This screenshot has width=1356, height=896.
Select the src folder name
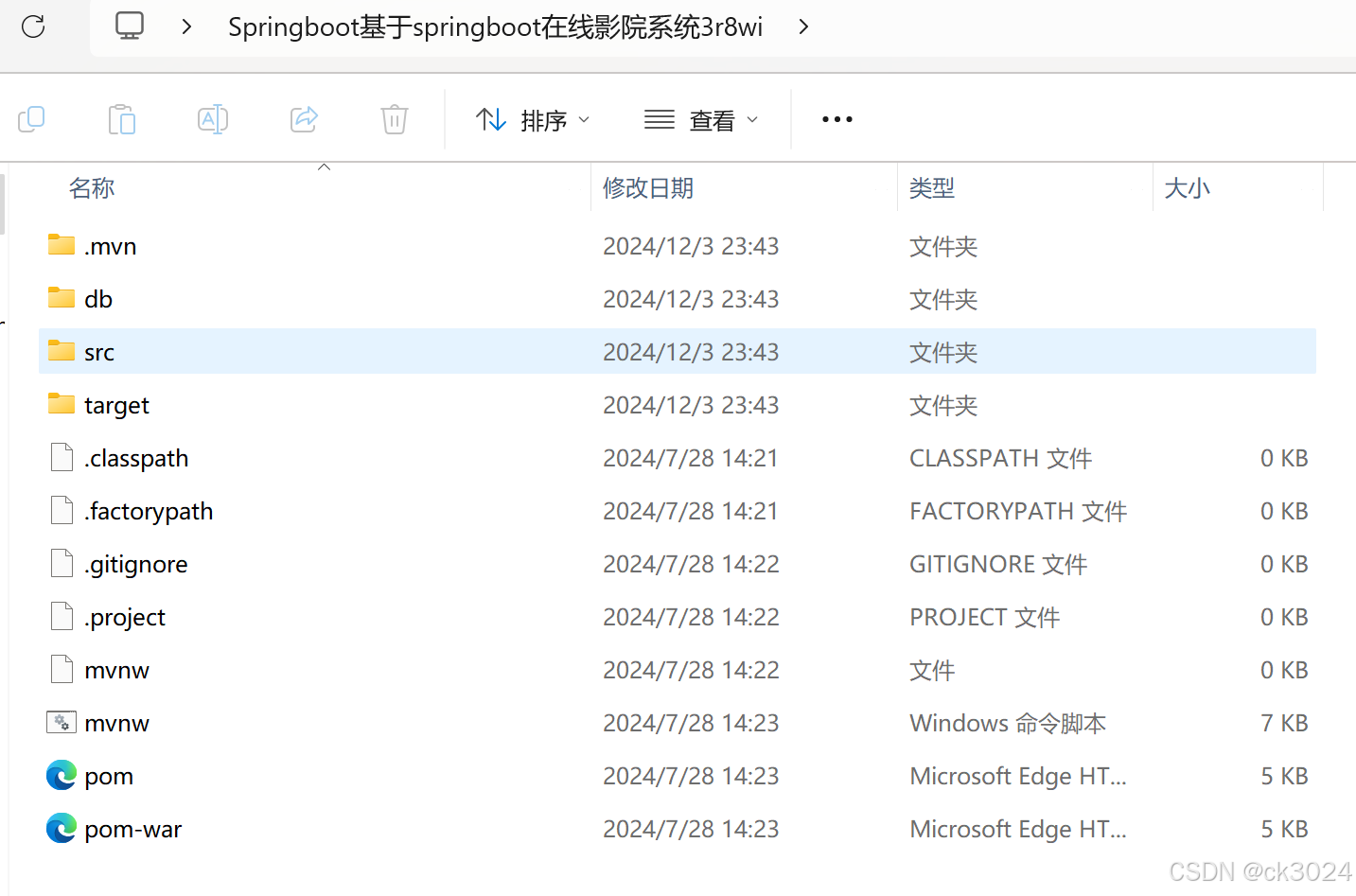(99, 352)
